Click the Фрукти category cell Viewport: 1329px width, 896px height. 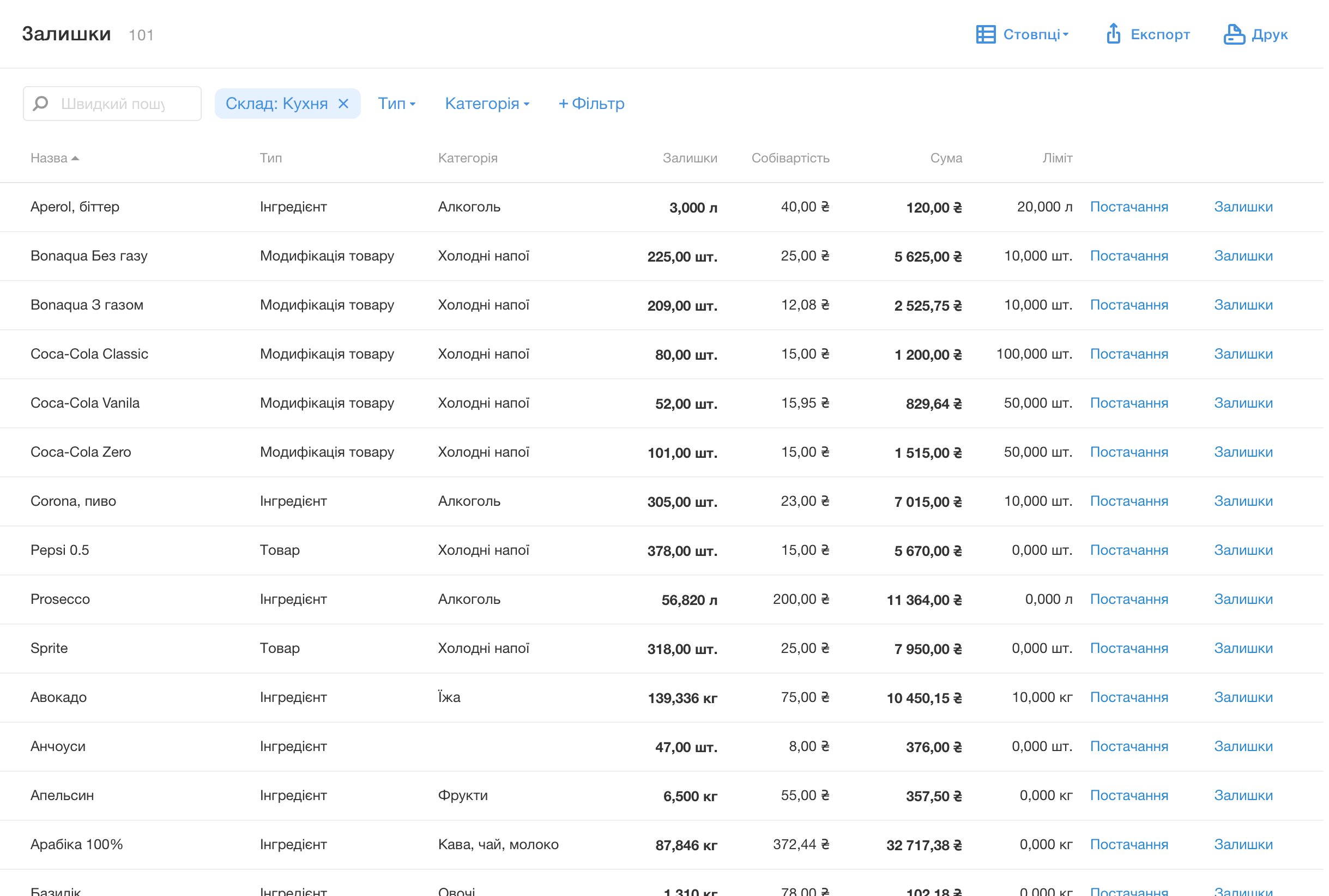(463, 797)
